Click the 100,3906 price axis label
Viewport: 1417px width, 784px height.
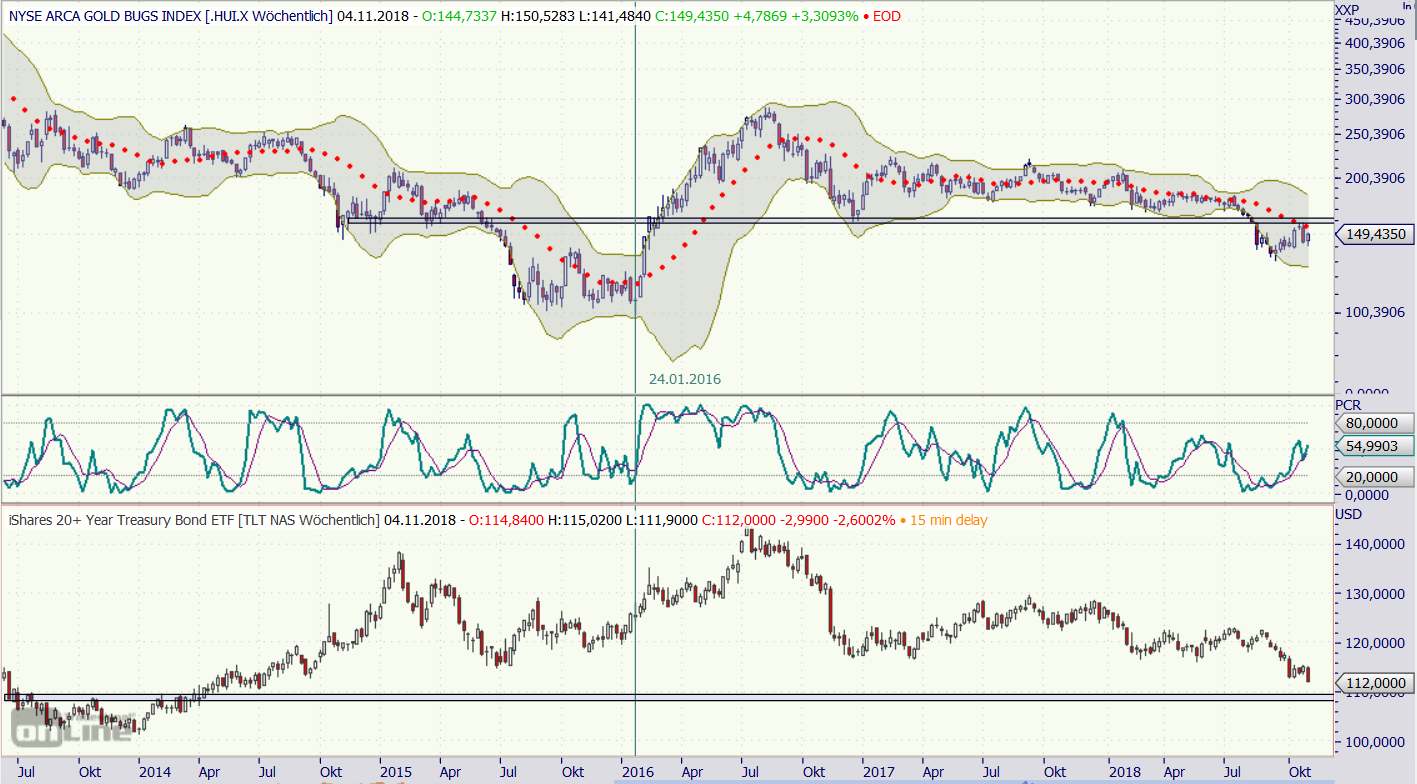[x=1374, y=311]
